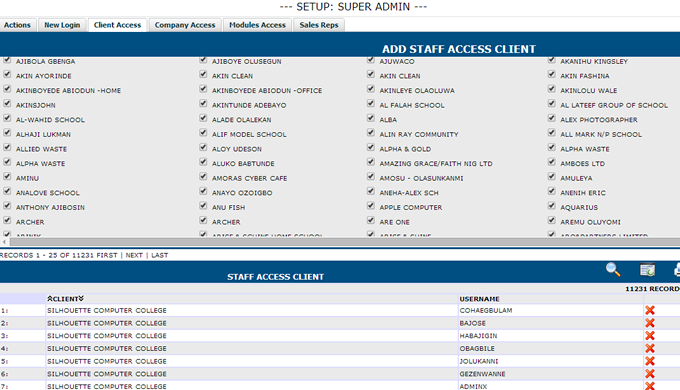Toggle ANTHONY AJIBOSIN checkbox

pyautogui.click(x=7, y=206)
